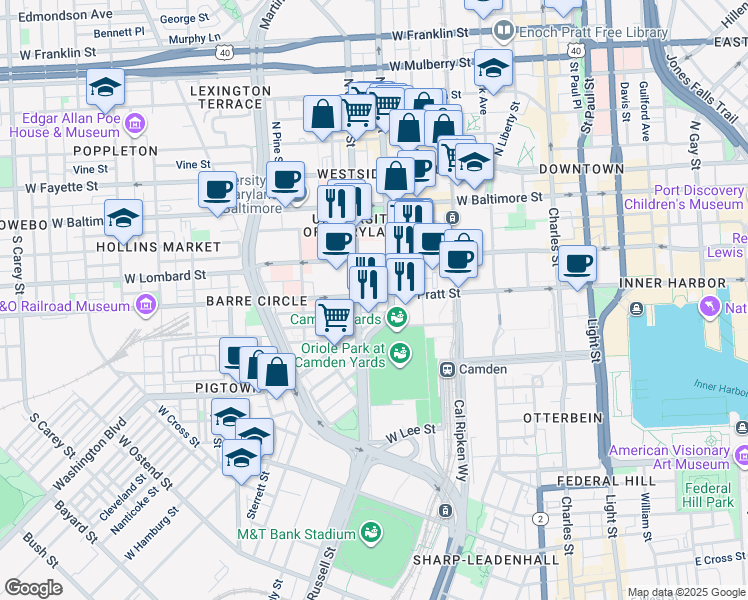748x600 pixels.
Task: Click the Jones Falls Trail label
Action: tap(701, 88)
